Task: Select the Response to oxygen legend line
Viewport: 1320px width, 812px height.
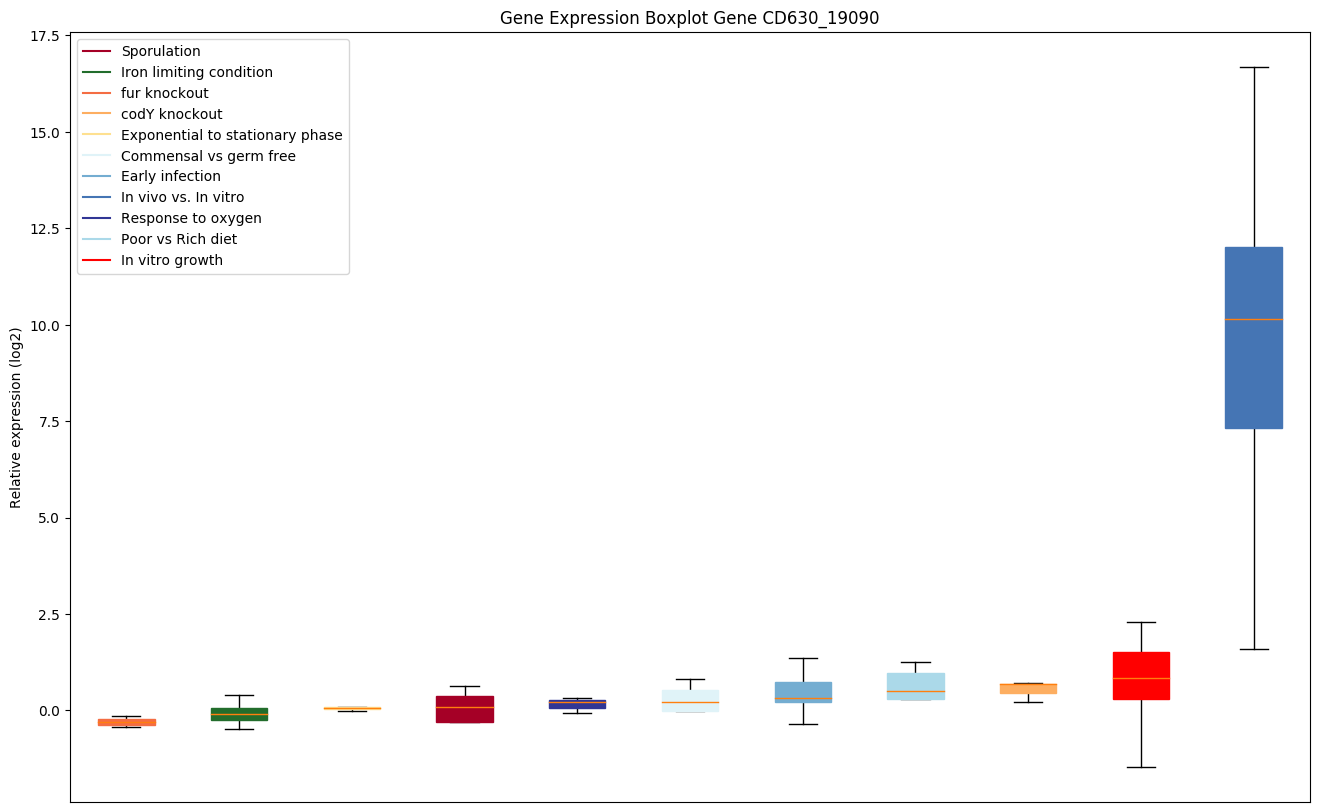Action: click(97, 218)
